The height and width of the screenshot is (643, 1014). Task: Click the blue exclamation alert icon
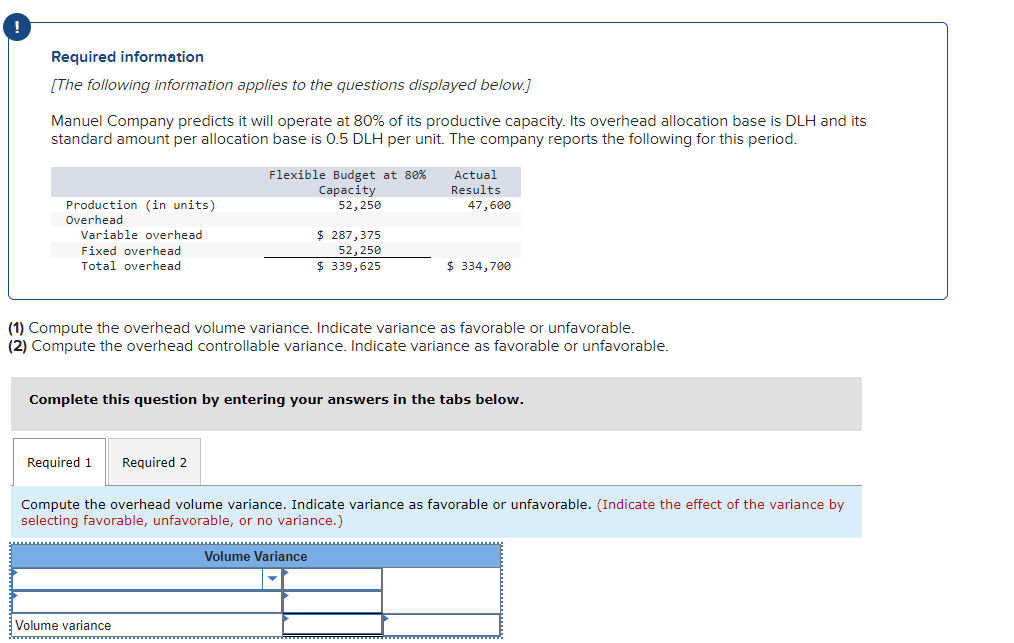pos(17,27)
